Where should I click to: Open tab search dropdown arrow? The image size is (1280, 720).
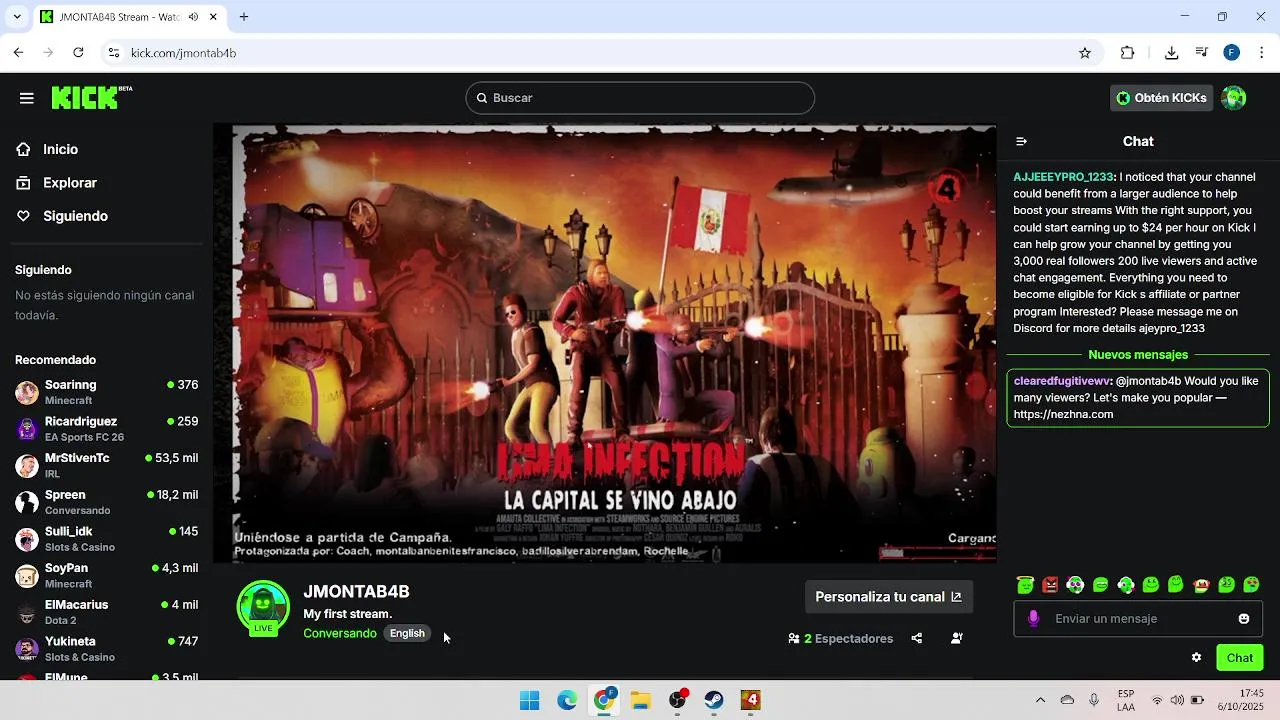point(17,17)
